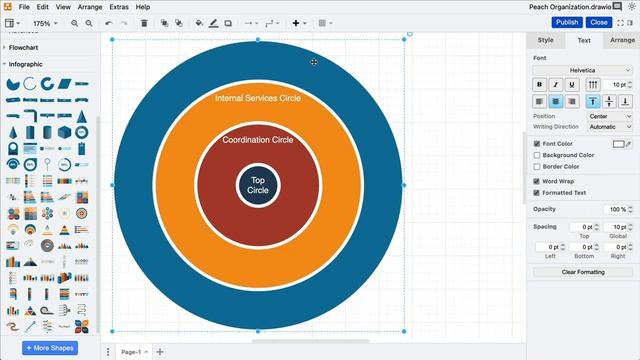Toggle the format panel icon
Image resolution: width=640 pixels, height=360 pixels.
click(631, 23)
